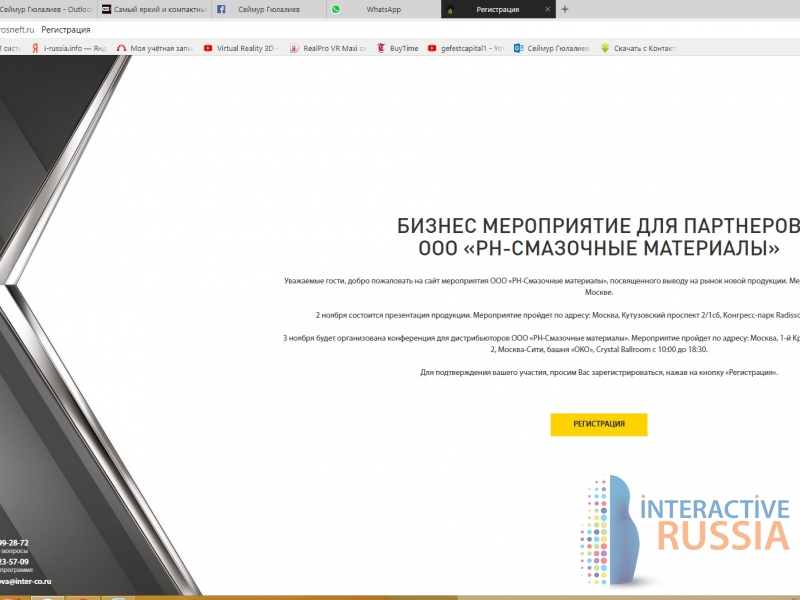Open the gefestcapital1 YouTube bookmark
800x600 pixels.
(x=466, y=48)
